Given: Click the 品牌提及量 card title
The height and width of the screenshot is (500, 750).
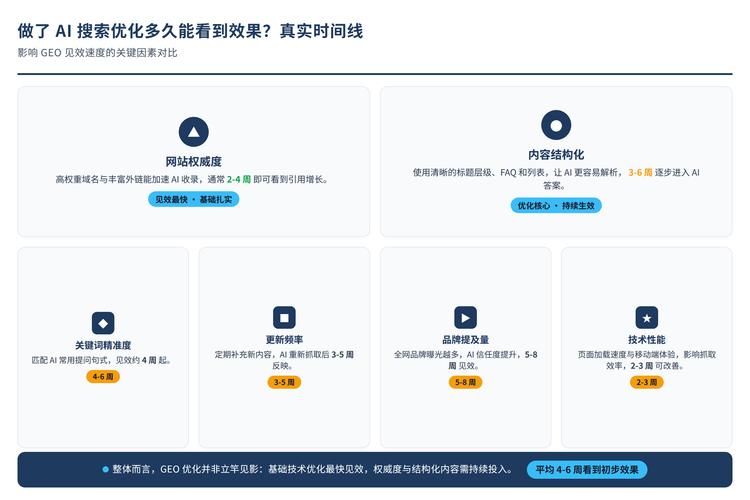Looking at the screenshot, I should pyautogui.click(x=465, y=340).
